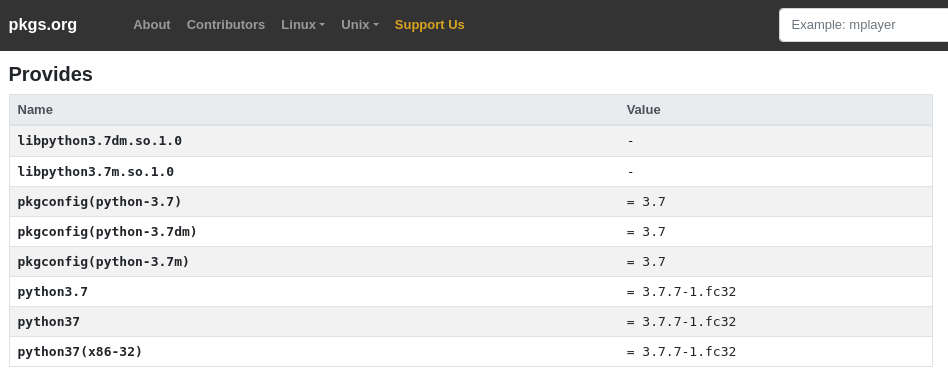The height and width of the screenshot is (381, 948).
Task: Open the pkgs.org home logo
Action: pos(42,25)
